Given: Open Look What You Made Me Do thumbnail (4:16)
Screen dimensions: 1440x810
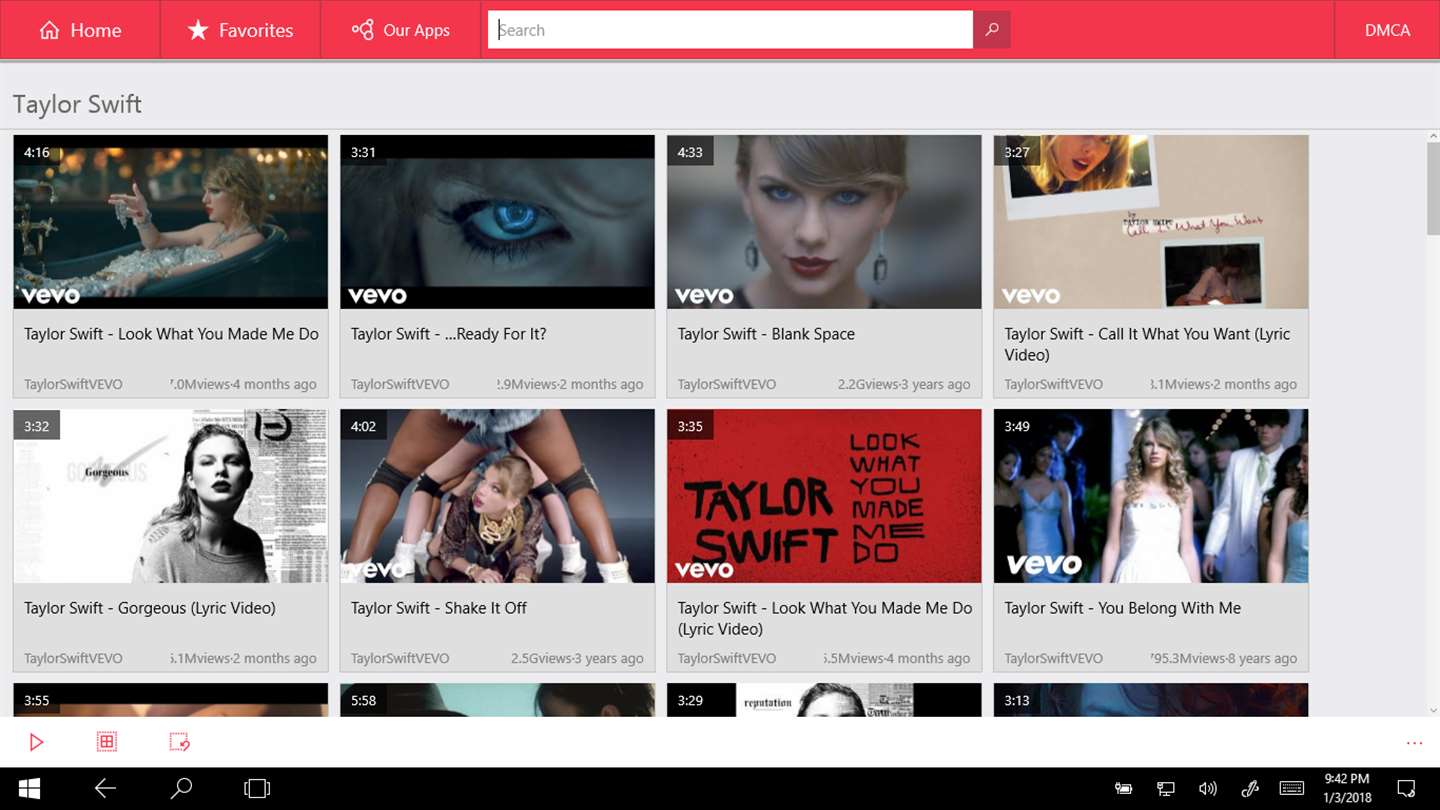Looking at the screenshot, I should tap(170, 222).
